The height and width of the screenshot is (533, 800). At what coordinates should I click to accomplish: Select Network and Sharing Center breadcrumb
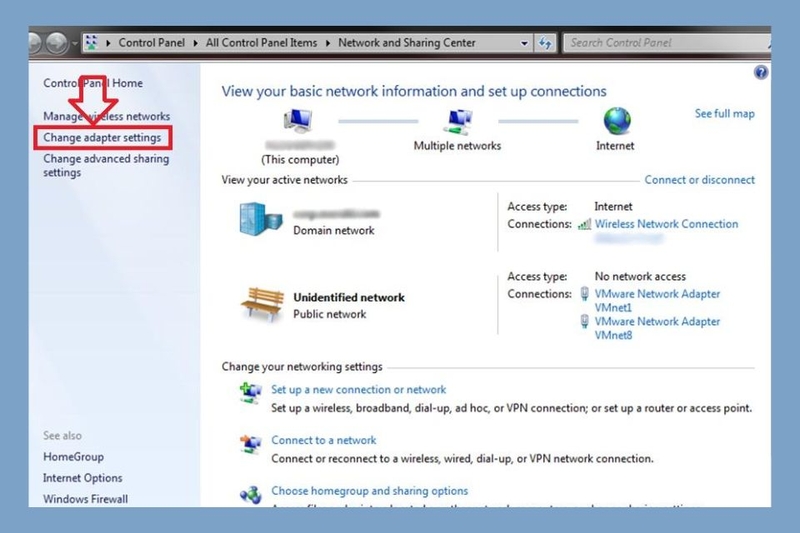point(407,43)
